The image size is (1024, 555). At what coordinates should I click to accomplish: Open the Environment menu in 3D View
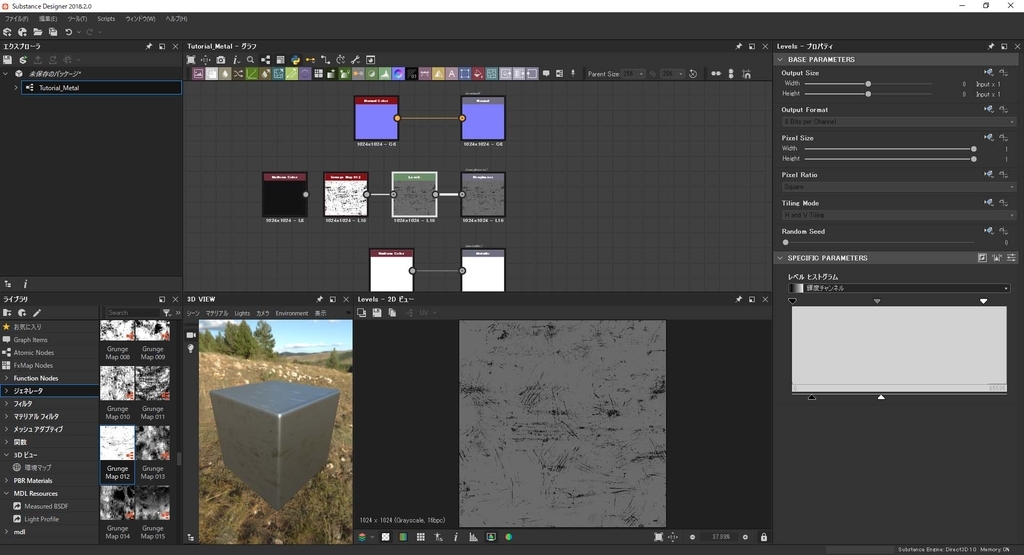coord(291,313)
